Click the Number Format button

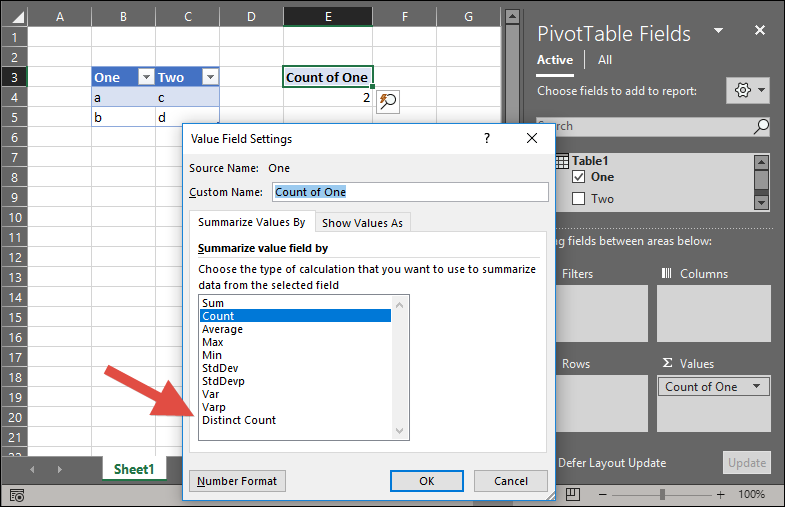(x=237, y=481)
